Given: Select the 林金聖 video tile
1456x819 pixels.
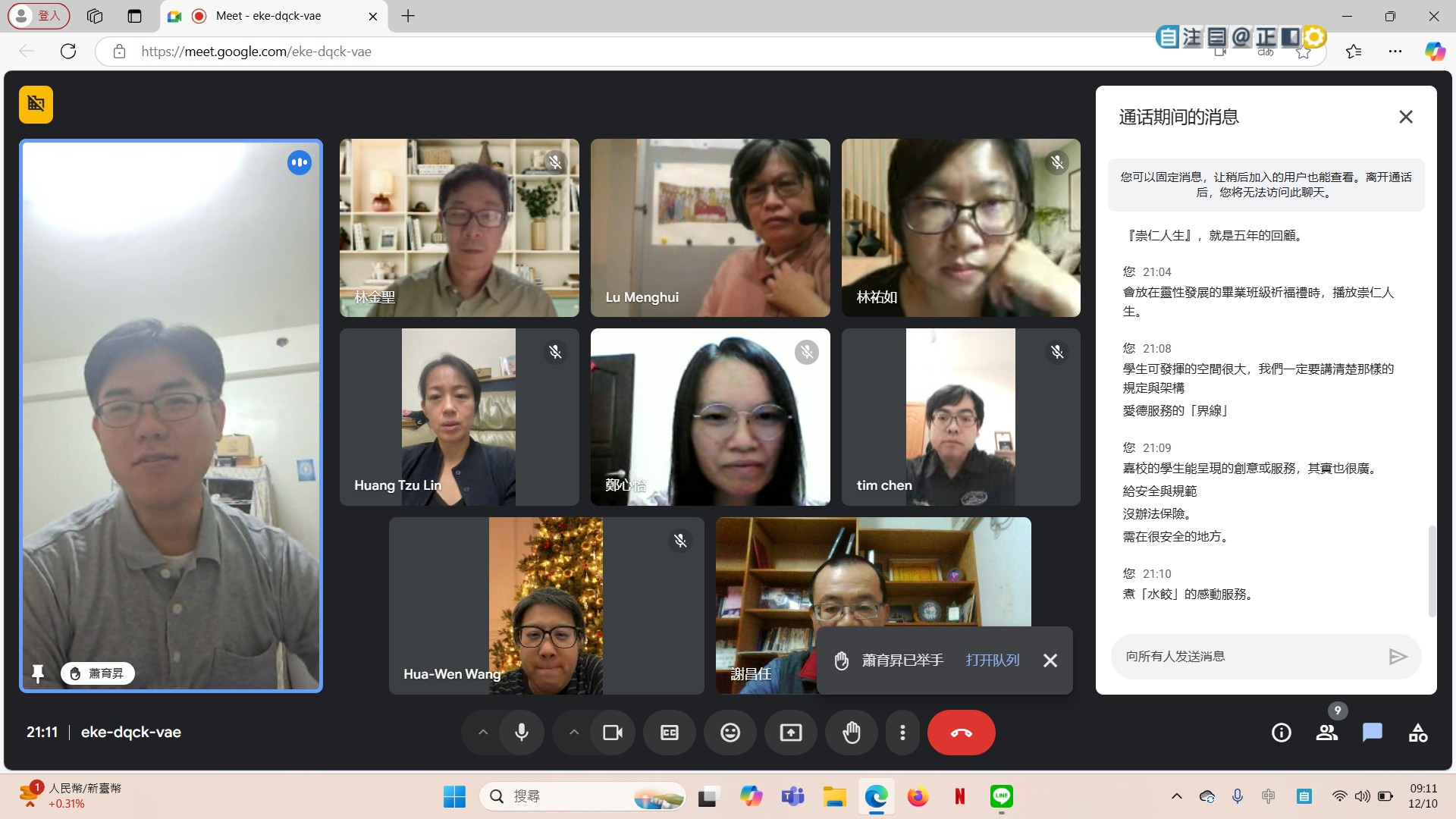Looking at the screenshot, I should click(460, 227).
